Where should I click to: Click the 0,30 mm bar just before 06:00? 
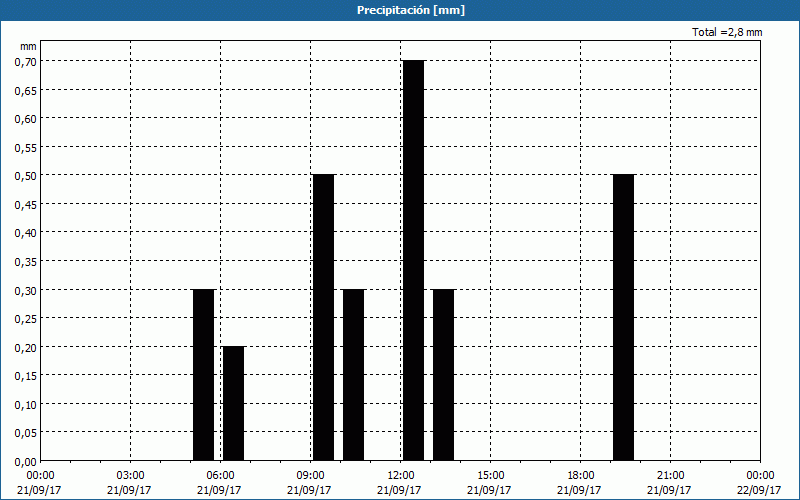coord(204,375)
